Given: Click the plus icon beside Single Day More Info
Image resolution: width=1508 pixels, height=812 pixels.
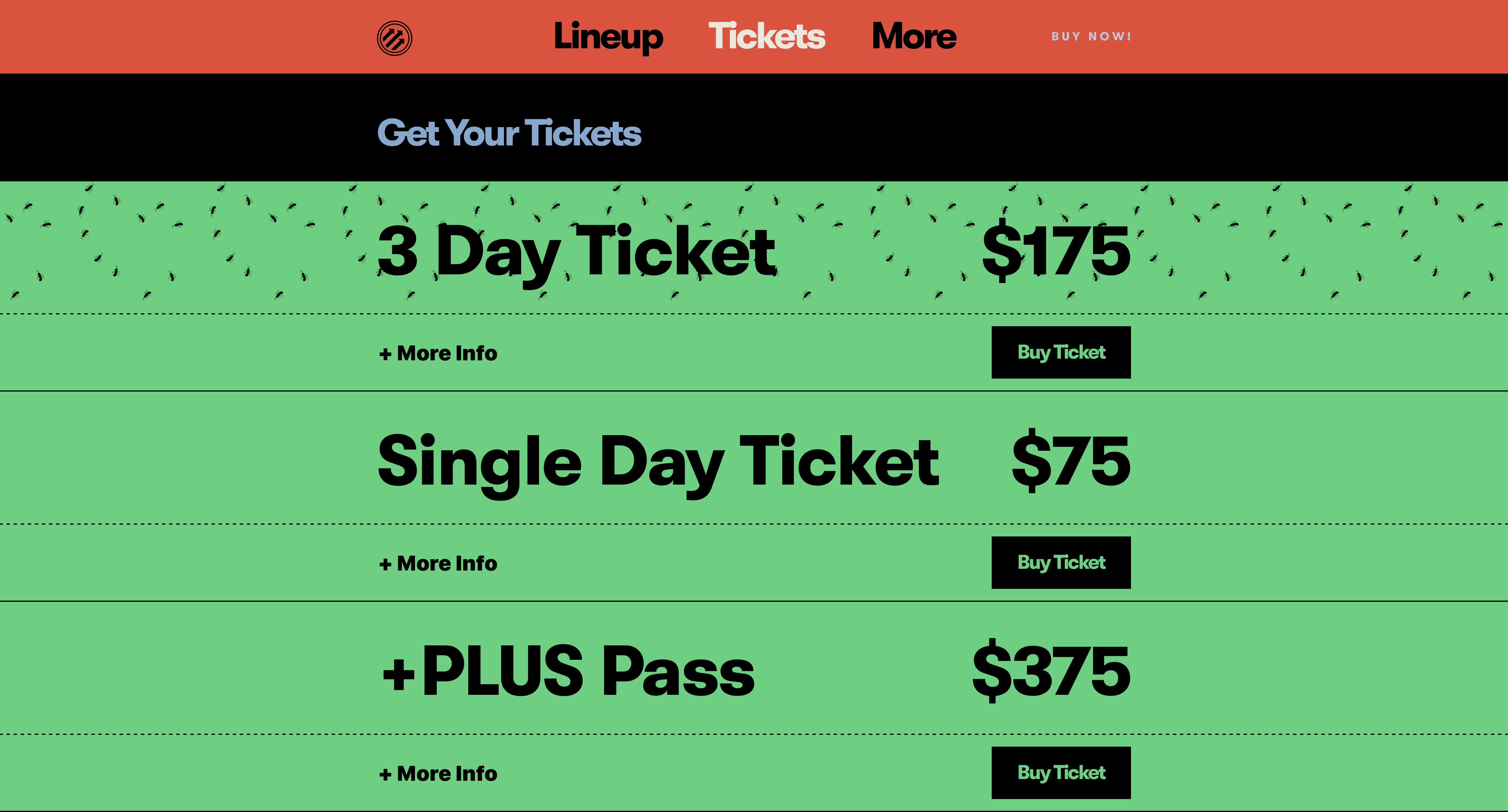Looking at the screenshot, I should [385, 564].
